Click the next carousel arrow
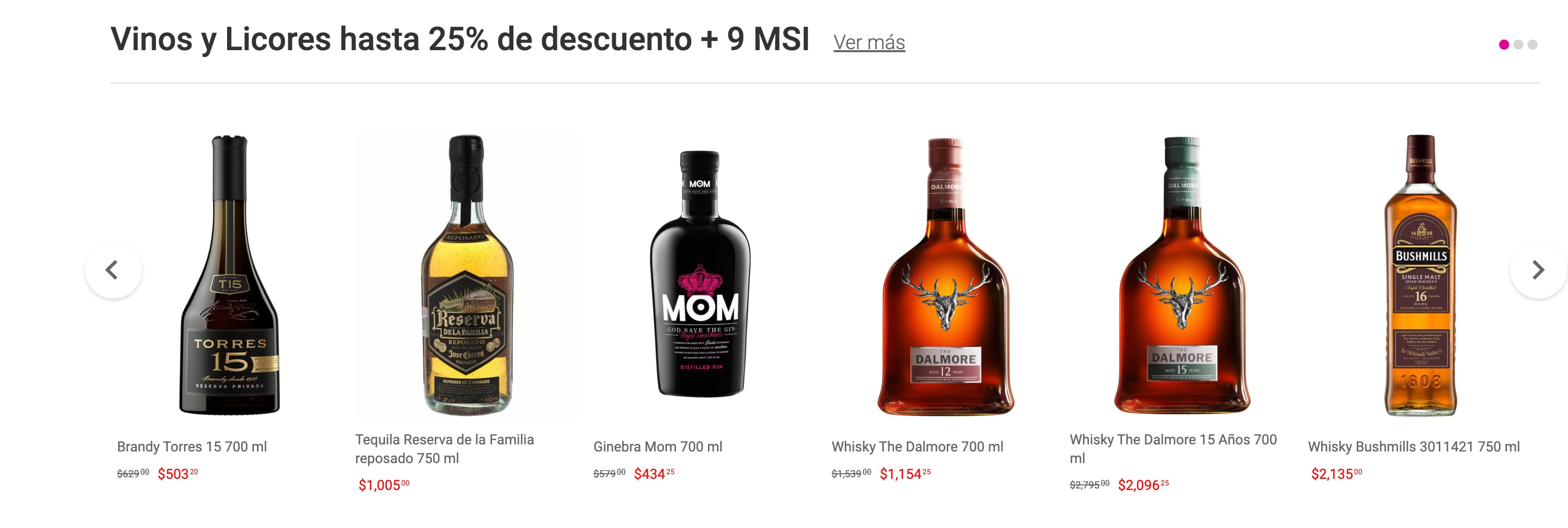Image resolution: width=1568 pixels, height=528 pixels. pyautogui.click(x=1538, y=270)
